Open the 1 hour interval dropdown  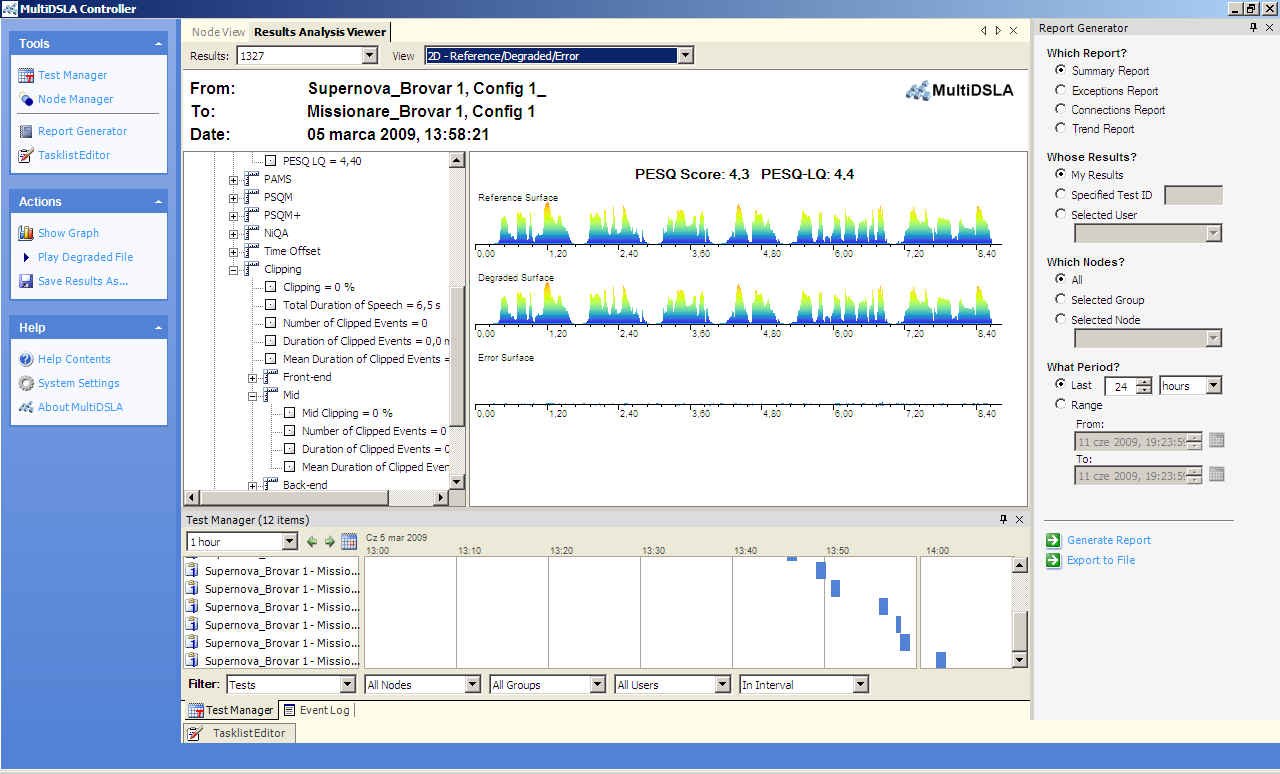[290, 542]
